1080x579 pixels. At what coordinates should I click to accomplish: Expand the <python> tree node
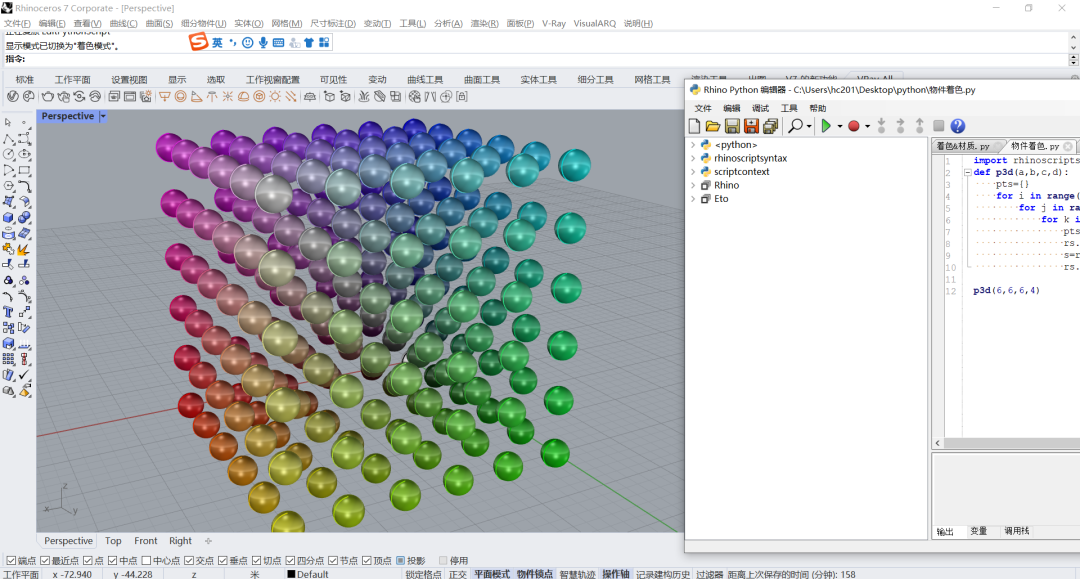click(693, 145)
